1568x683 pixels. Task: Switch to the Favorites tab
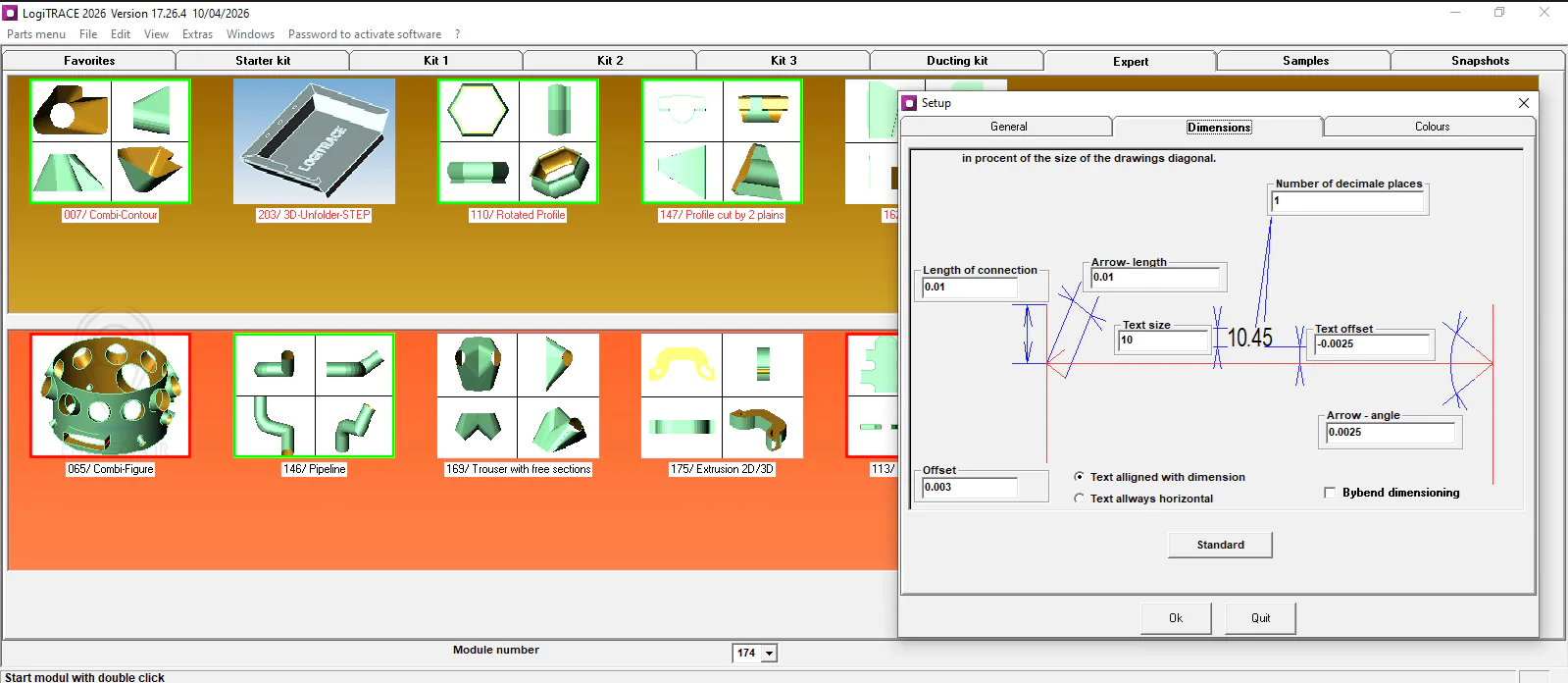(x=89, y=61)
